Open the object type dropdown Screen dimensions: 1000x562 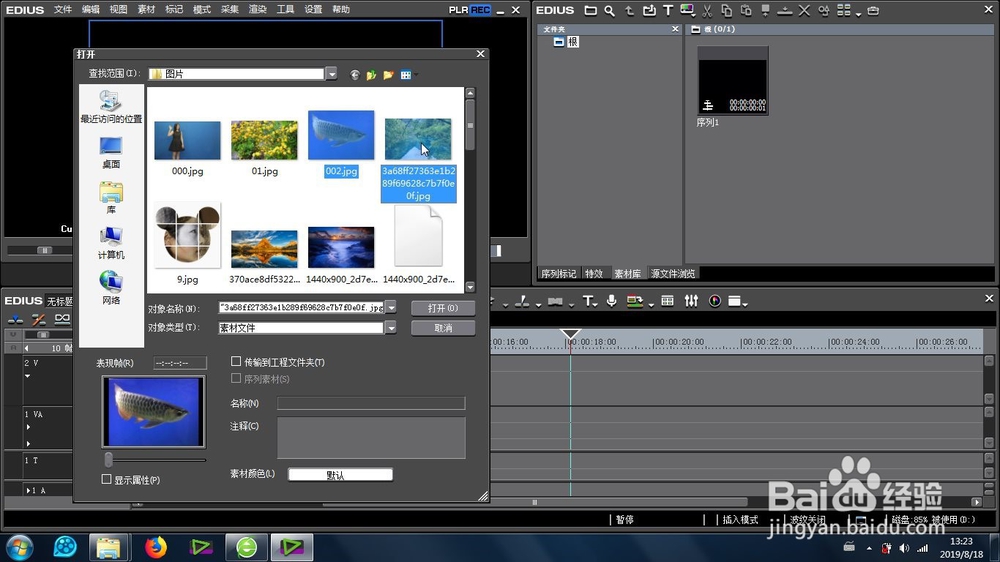pos(391,328)
